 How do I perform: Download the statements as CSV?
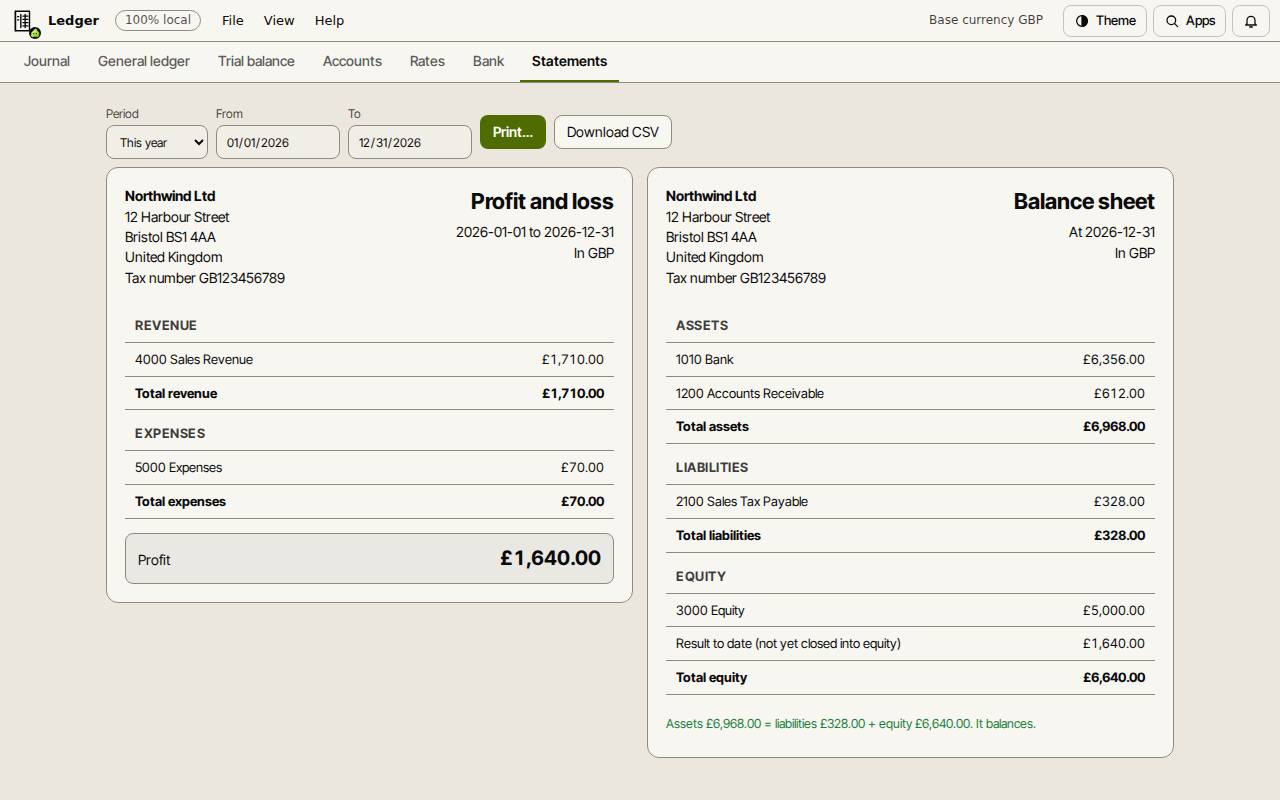613,132
